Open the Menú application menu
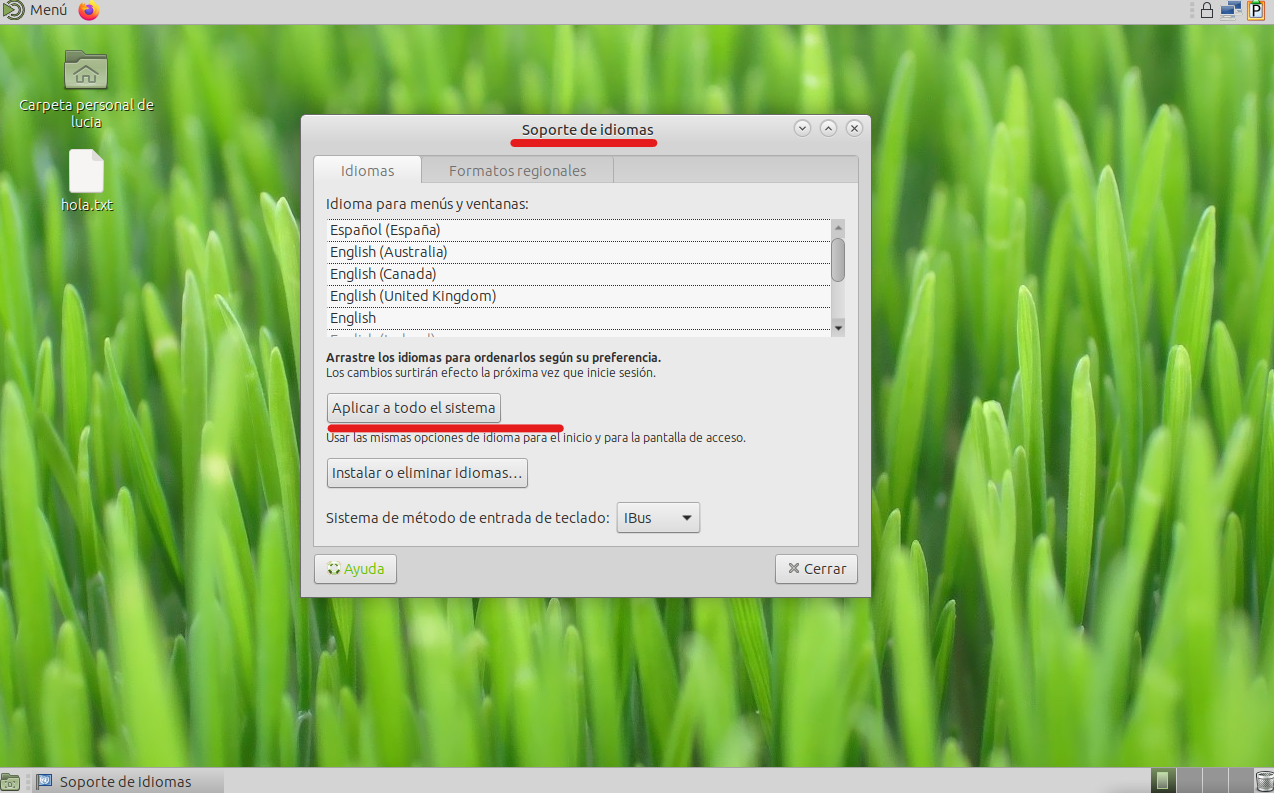1274x793 pixels. click(36, 11)
